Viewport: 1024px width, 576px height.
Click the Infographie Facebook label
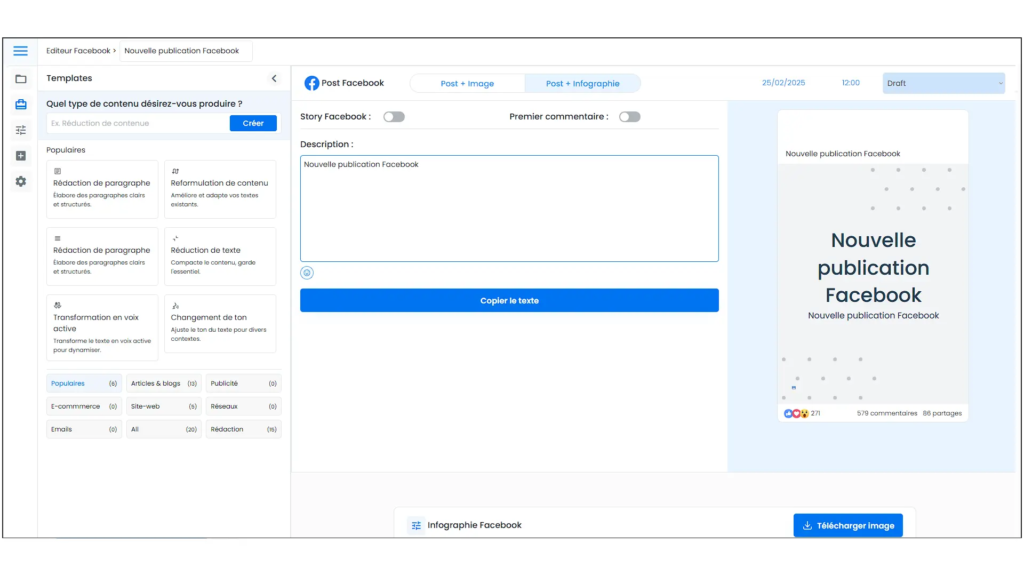tap(474, 526)
